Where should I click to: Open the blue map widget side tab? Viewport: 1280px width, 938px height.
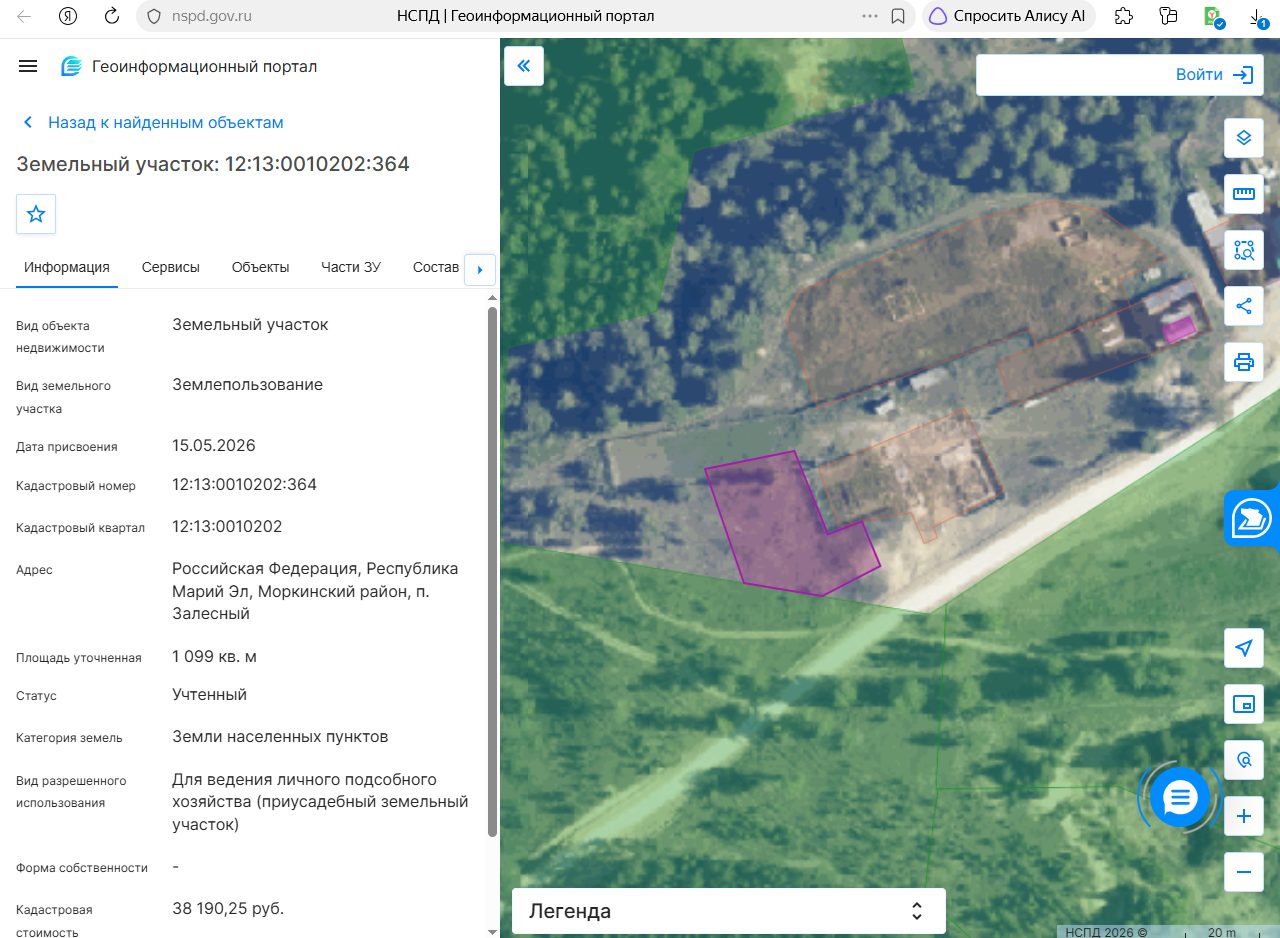coord(1252,518)
